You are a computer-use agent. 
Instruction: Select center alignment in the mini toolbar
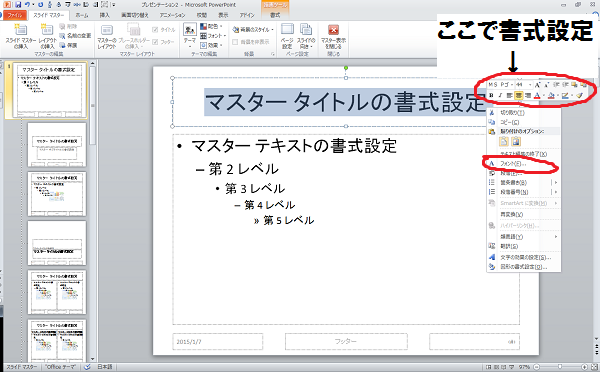518,95
